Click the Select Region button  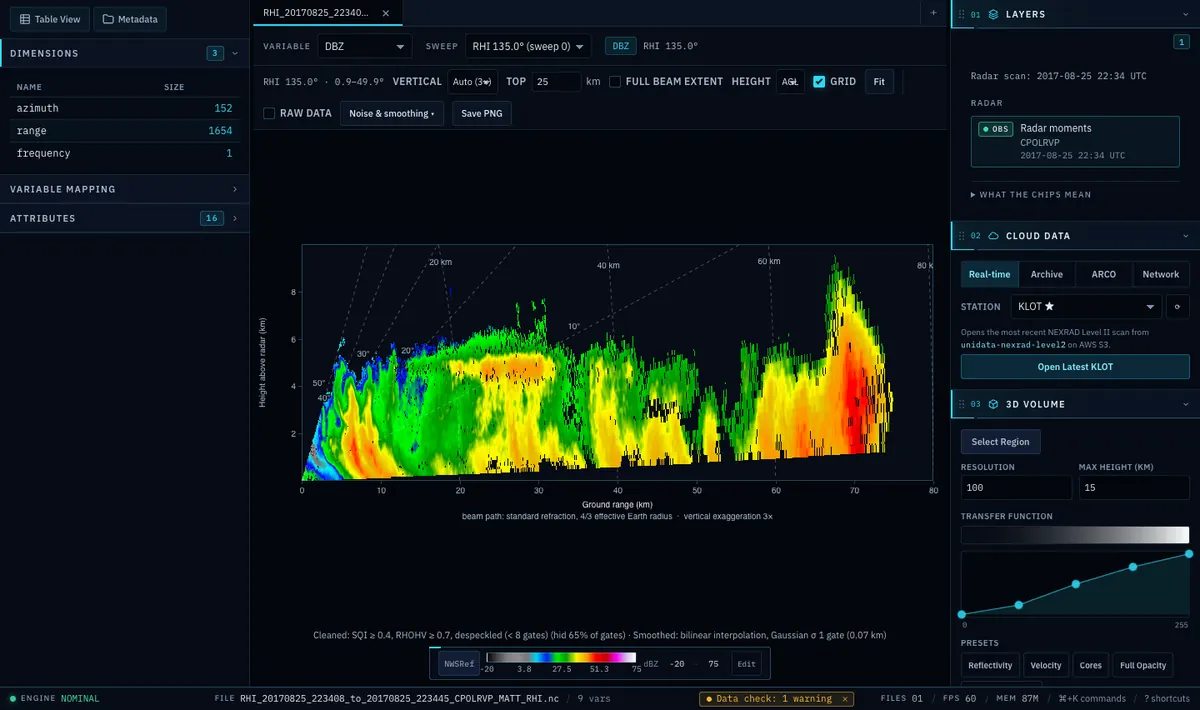1001,442
